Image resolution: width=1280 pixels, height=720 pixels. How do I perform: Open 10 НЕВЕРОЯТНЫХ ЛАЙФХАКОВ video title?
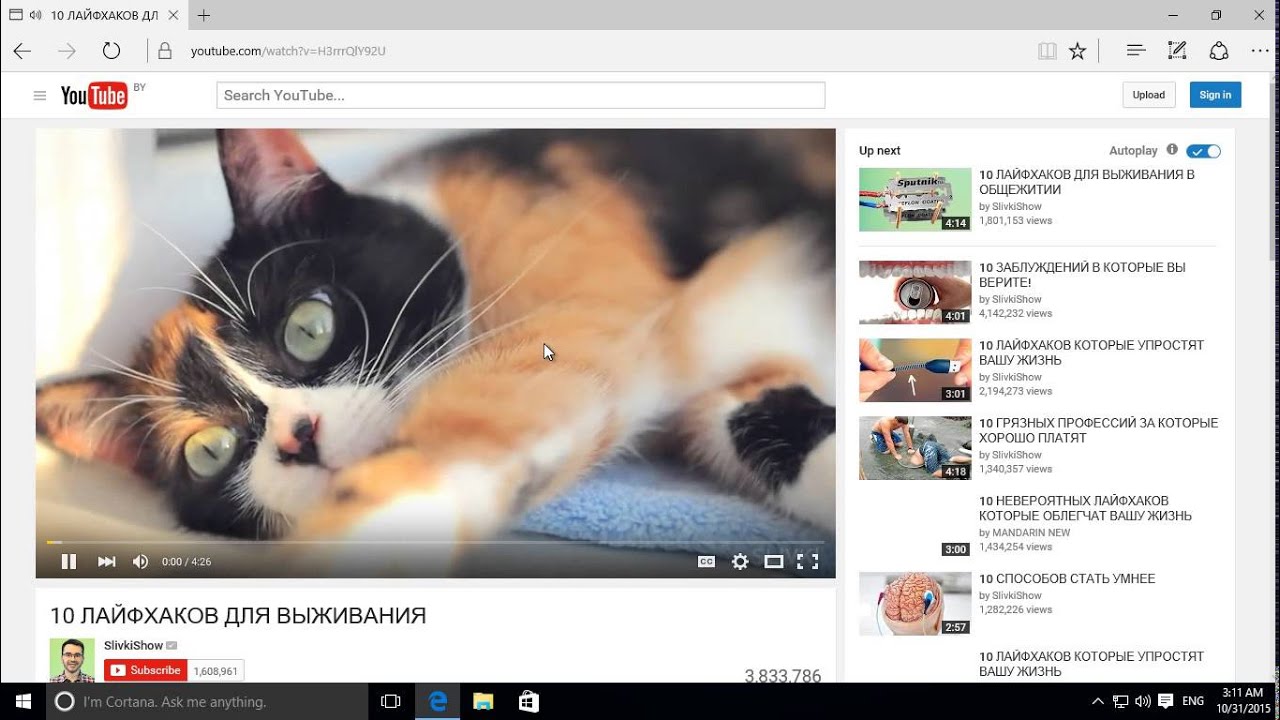(1085, 509)
